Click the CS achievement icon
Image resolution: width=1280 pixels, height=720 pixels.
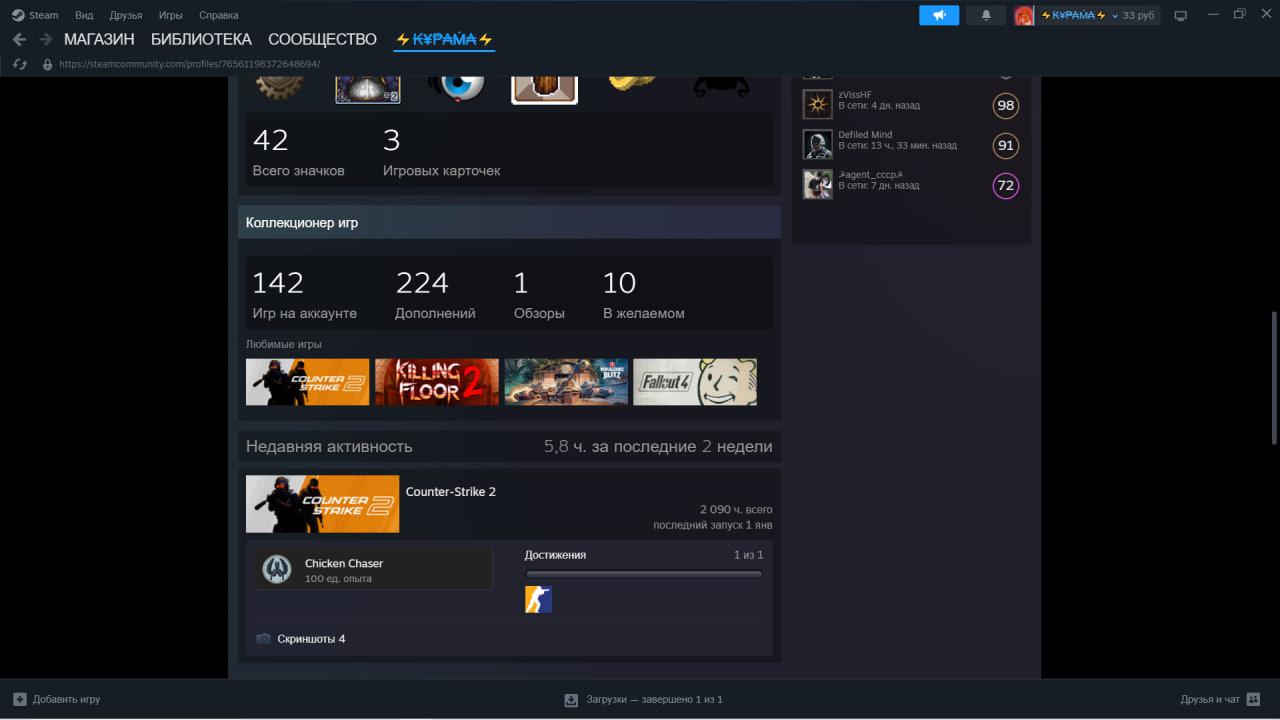[x=538, y=600]
